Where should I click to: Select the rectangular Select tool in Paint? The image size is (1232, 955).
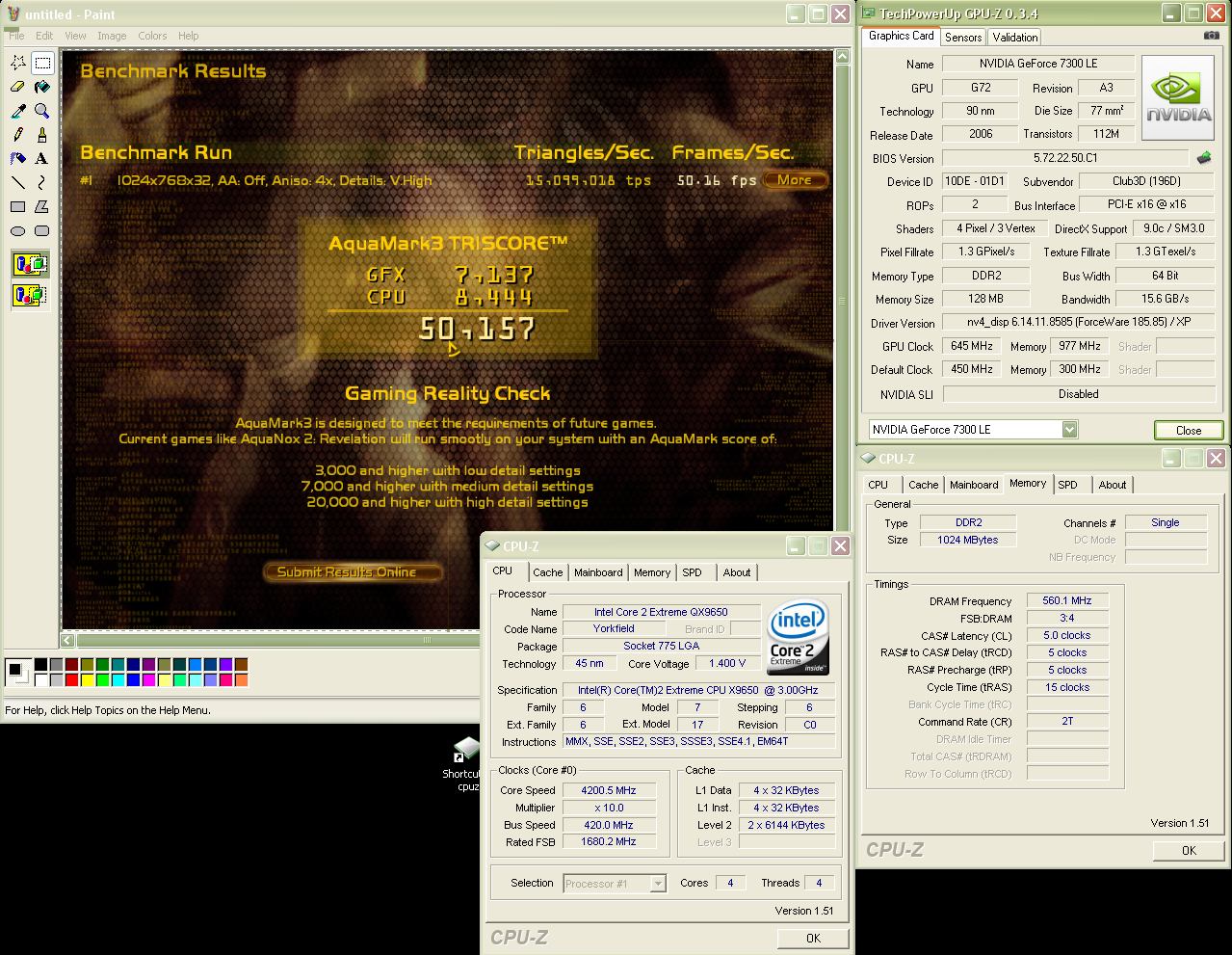42,64
